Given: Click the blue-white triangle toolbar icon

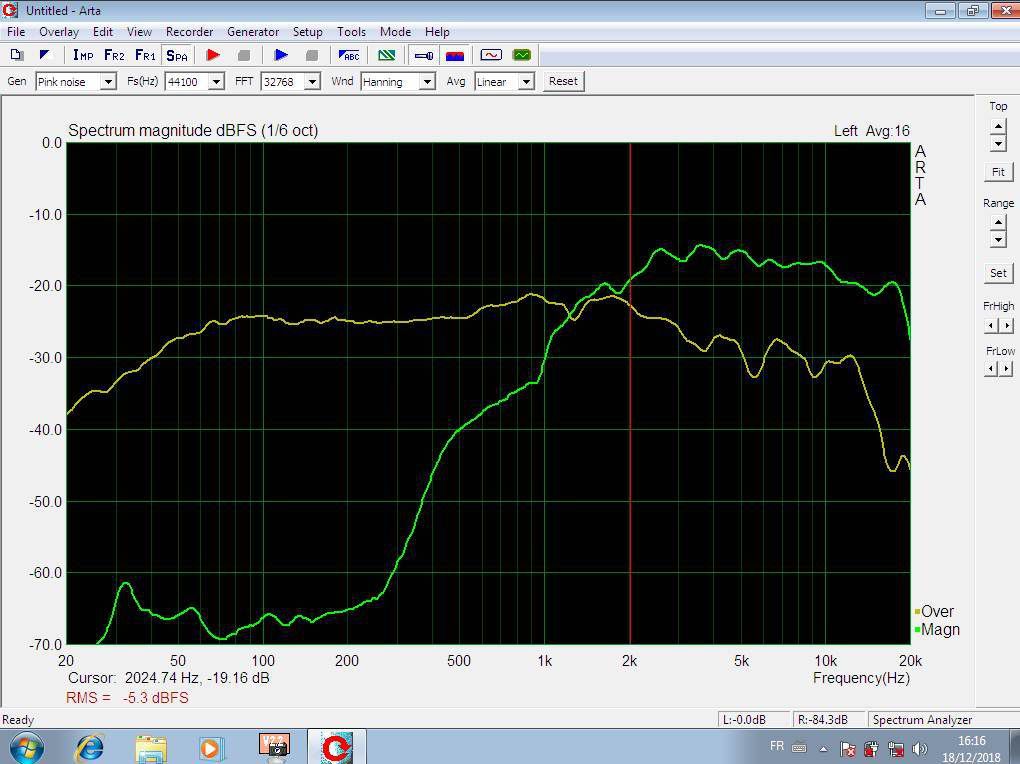Looking at the screenshot, I should 45,55.
